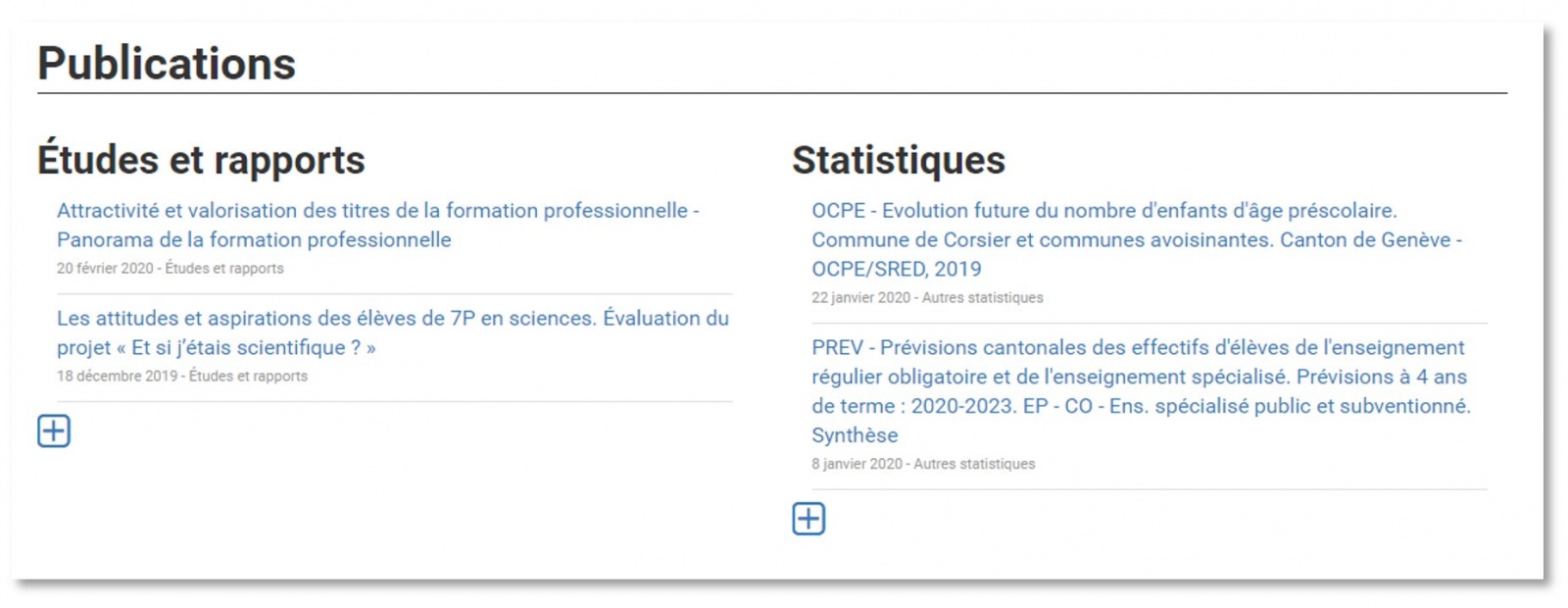This screenshot has height=608, width=1568.
Task: Click the word Synthèse in PREV link
Action: pyautogui.click(x=855, y=435)
